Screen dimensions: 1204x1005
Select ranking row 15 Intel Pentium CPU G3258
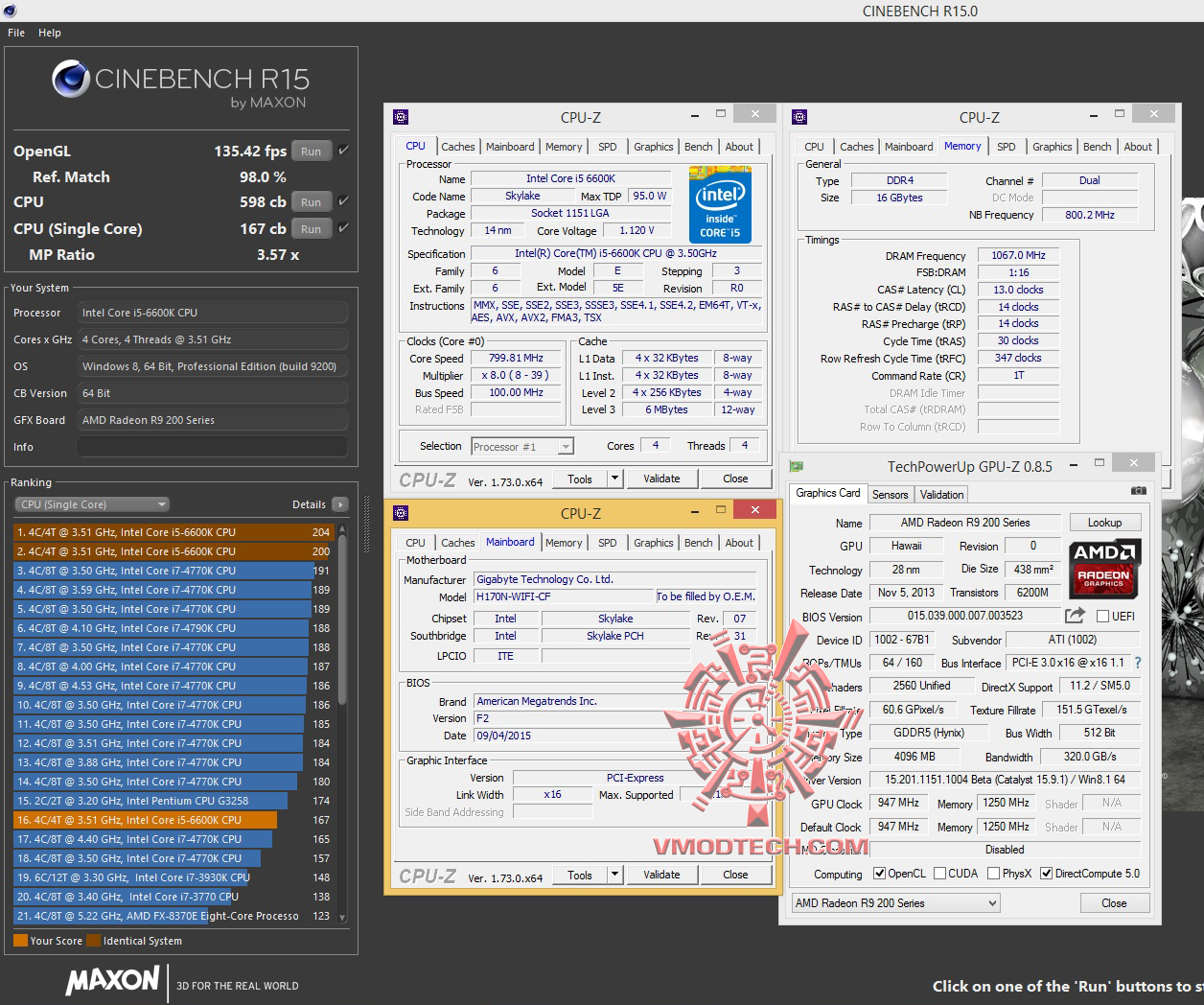pos(174,801)
